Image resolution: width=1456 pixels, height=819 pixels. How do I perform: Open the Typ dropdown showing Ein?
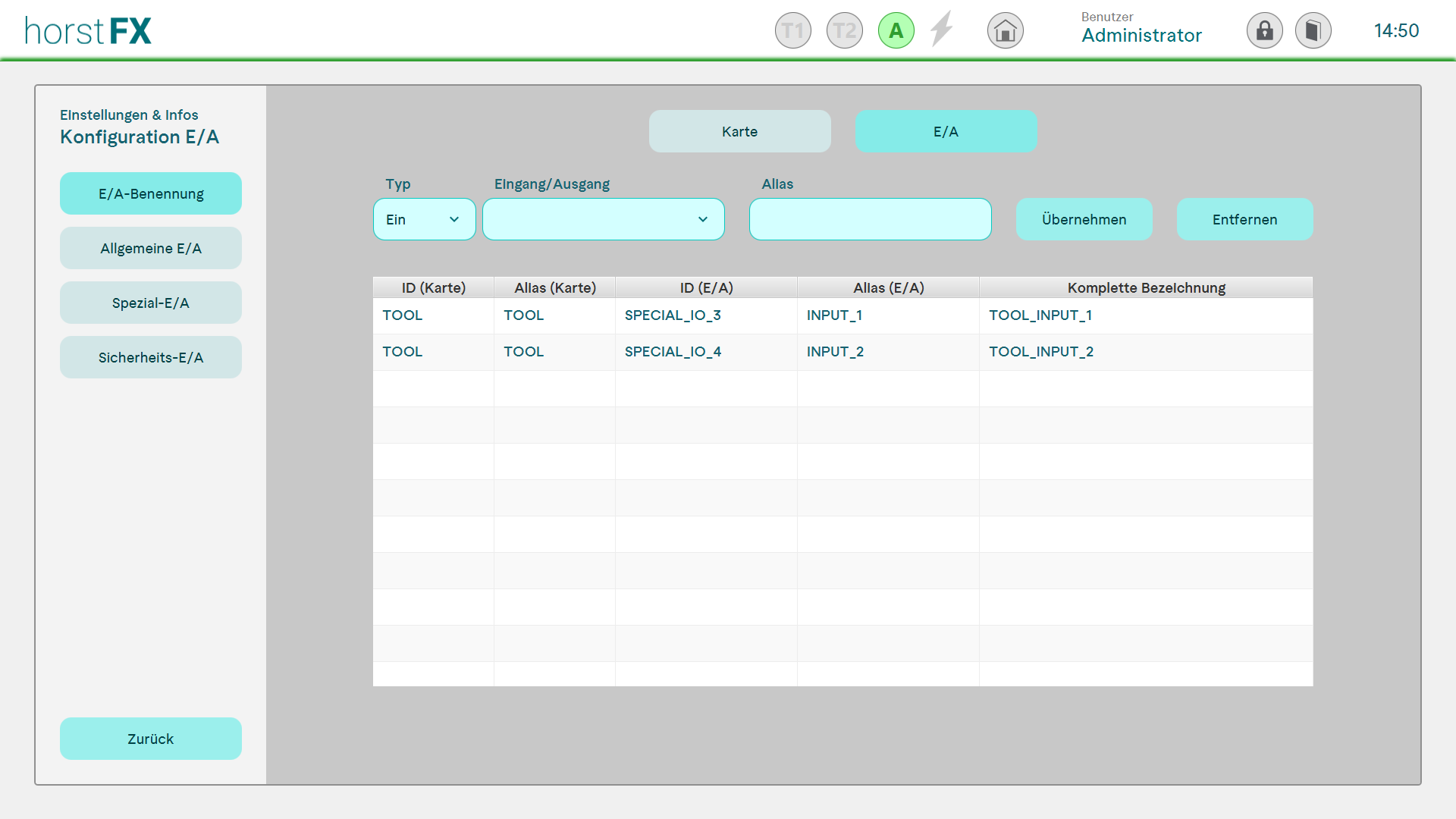424,219
